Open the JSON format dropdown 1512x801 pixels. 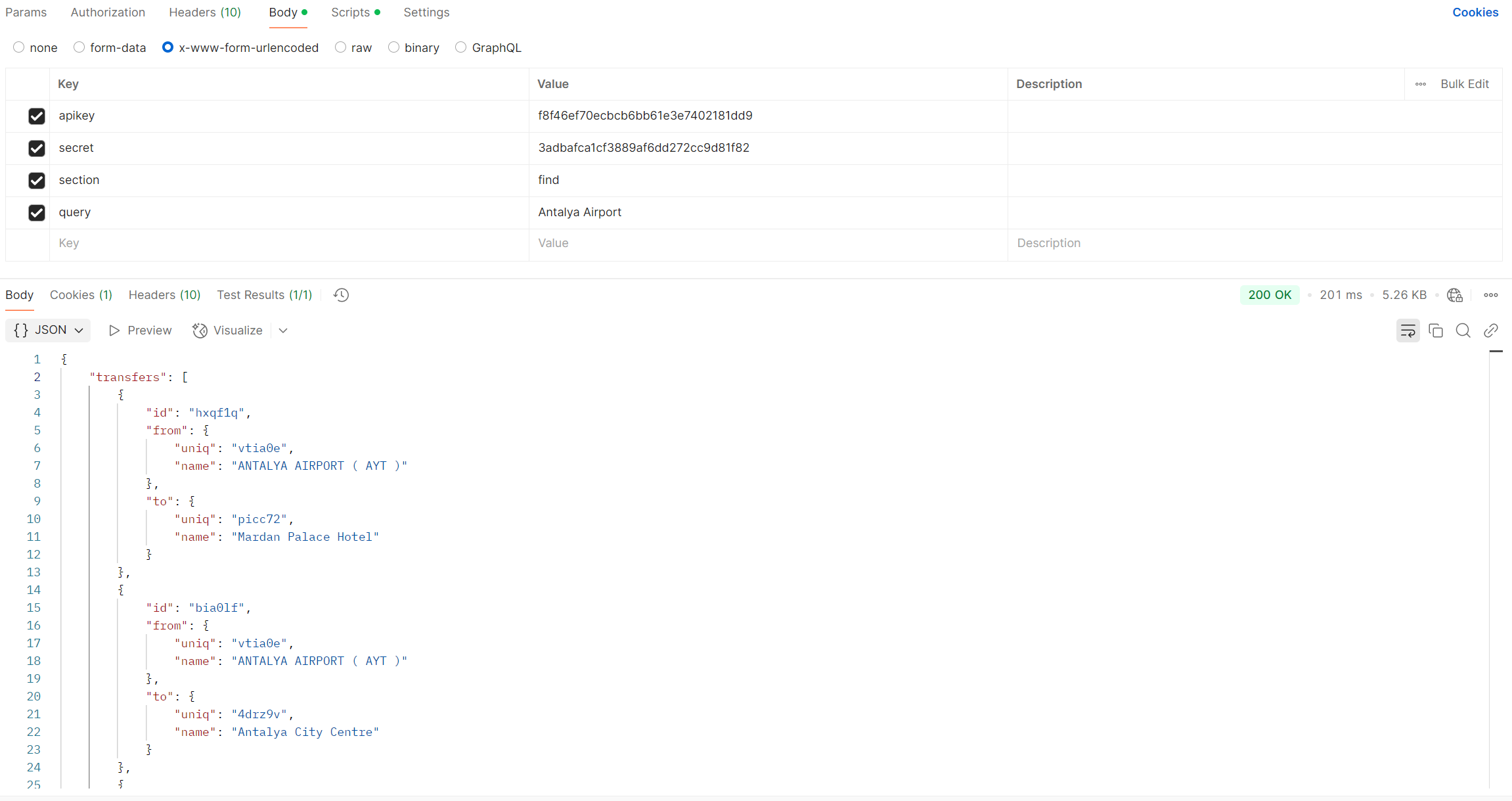(48, 330)
